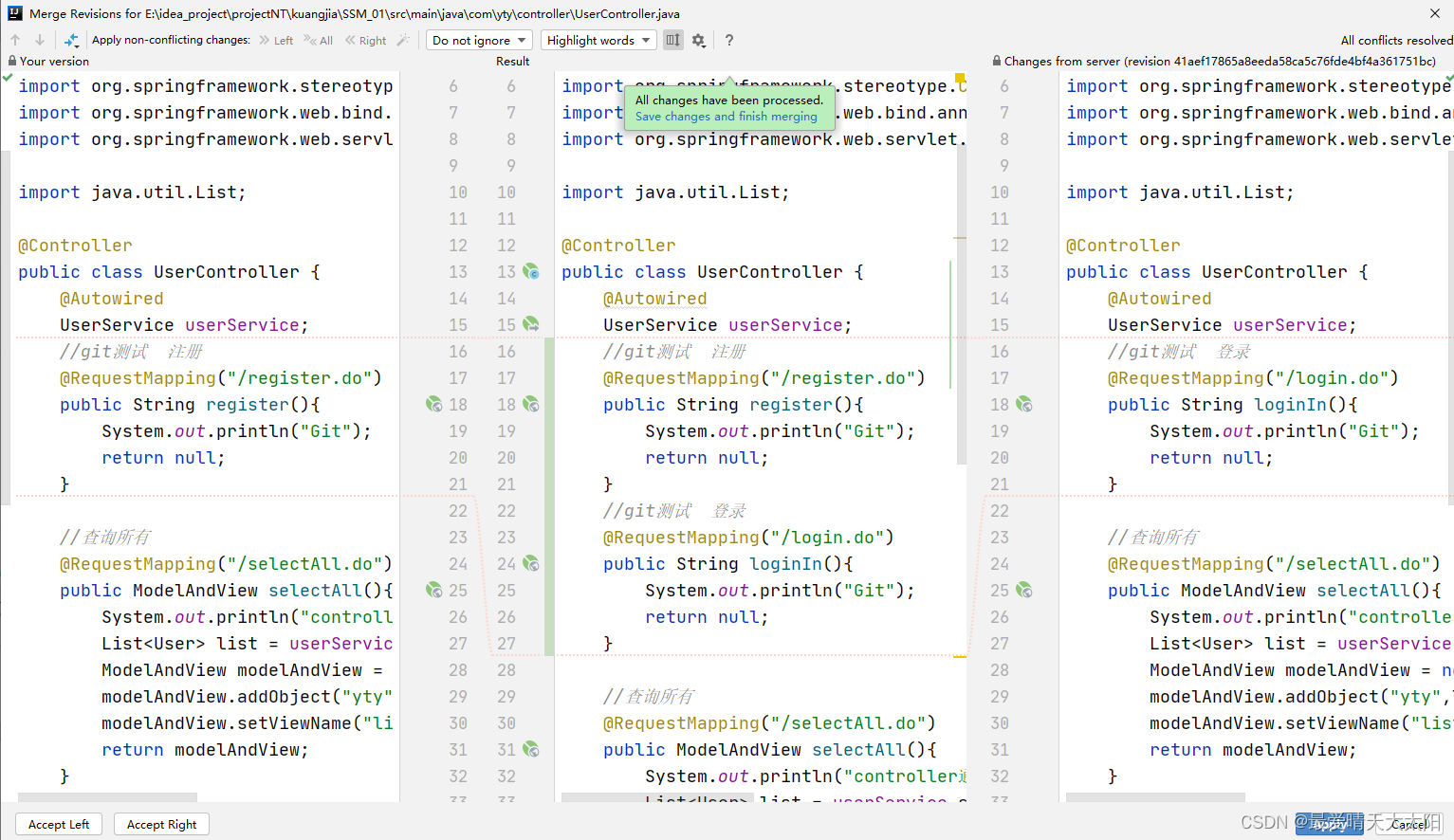Open the compare contents arrows menu
Image resolution: width=1454 pixels, height=840 pixels.
71,40
